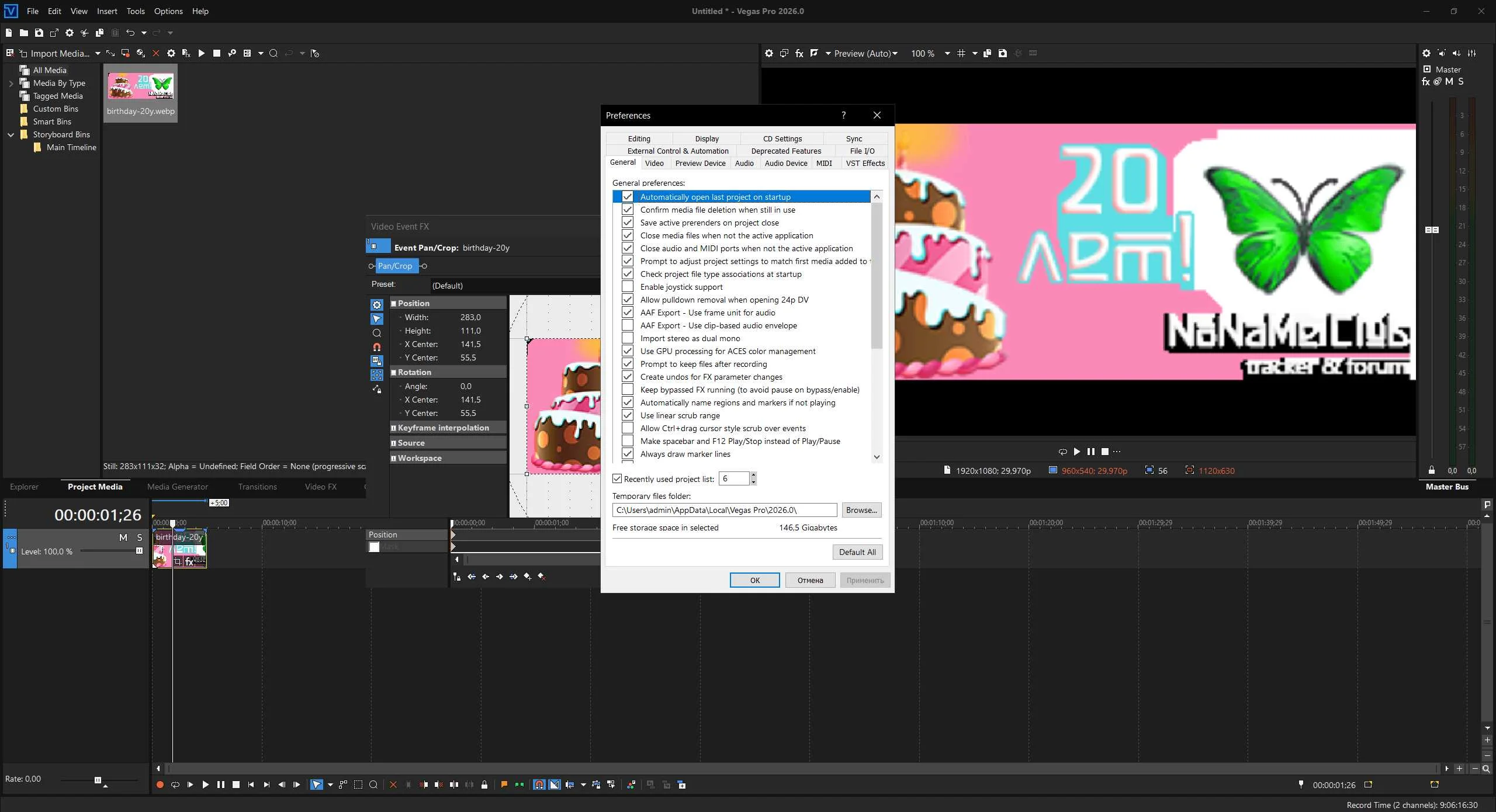Screen dimensions: 1496x812
Task: Click the Open project folder icon
Action: pos(24,33)
